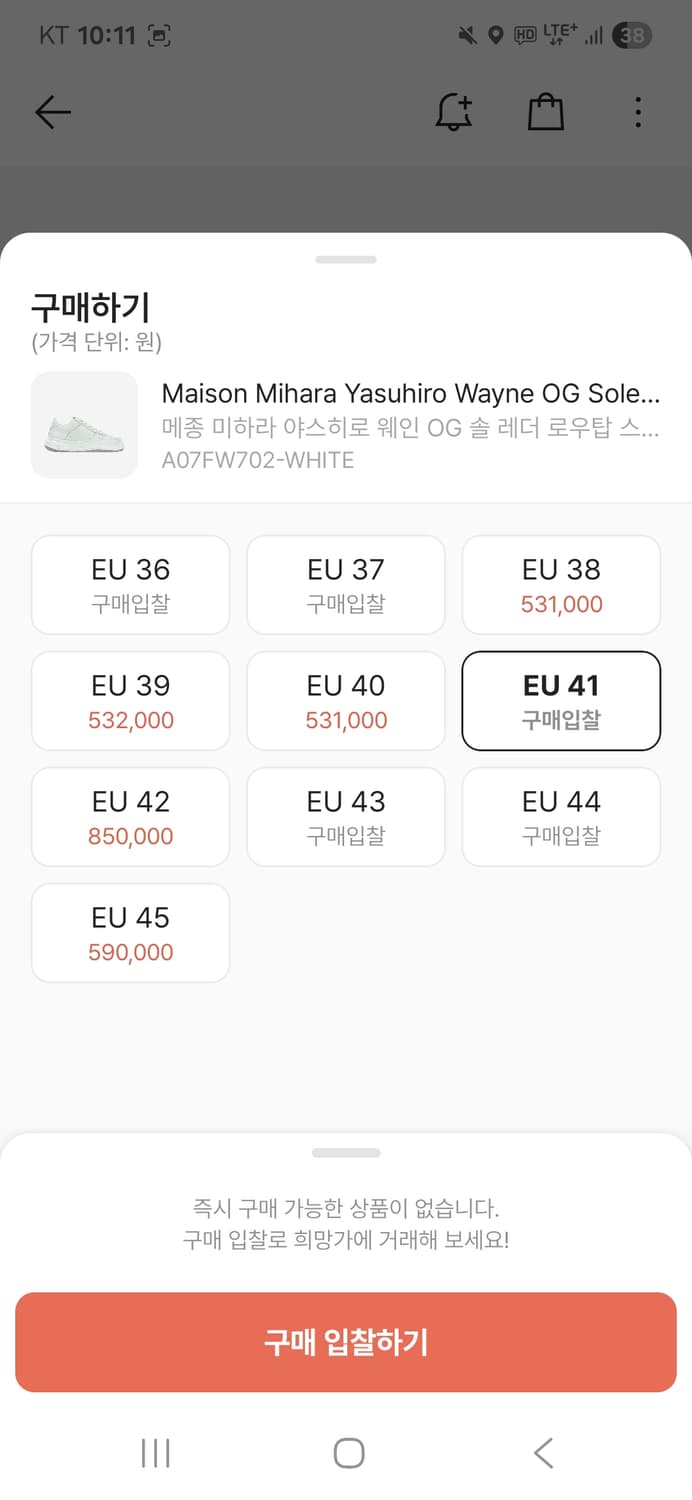Select size EU 42 priced 850,000
Image resolution: width=692 pixels, height=1500 pixels.
pyautogui.click(x=131, y=817)
